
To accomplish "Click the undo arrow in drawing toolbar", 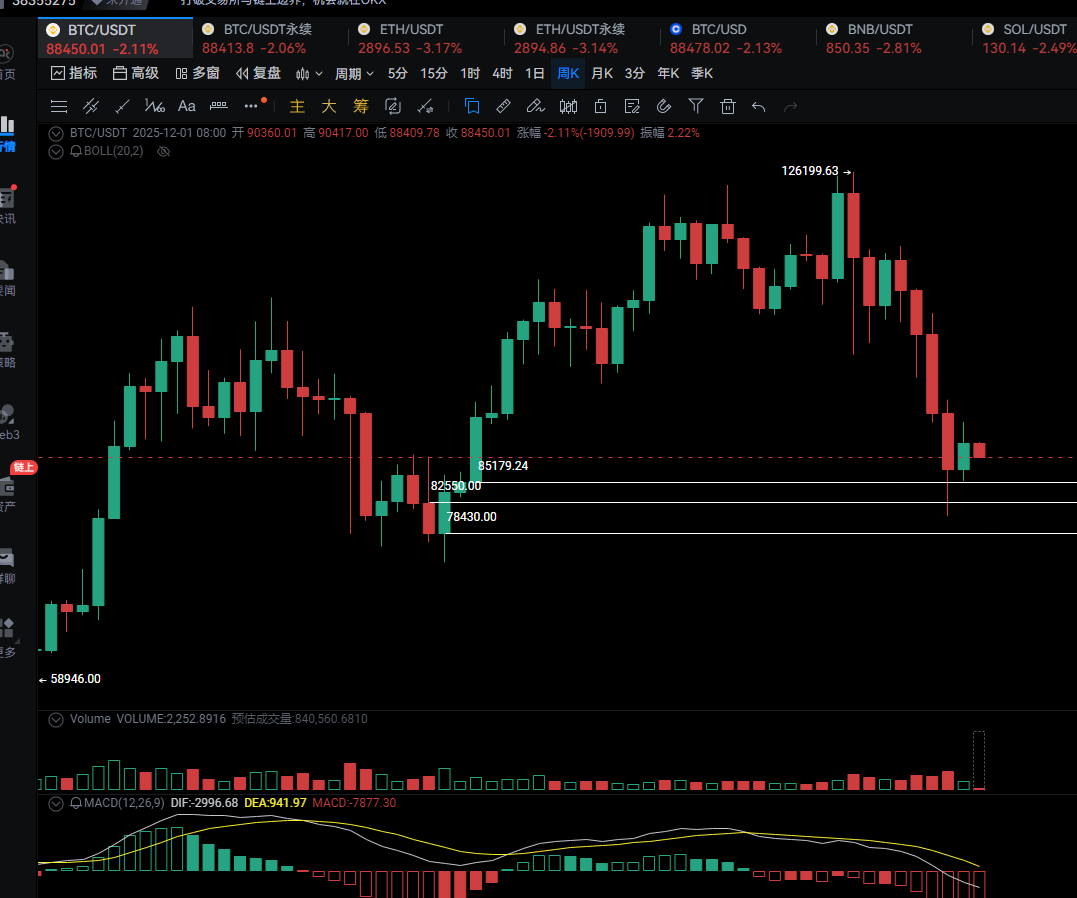I will (x=759, y=106).
